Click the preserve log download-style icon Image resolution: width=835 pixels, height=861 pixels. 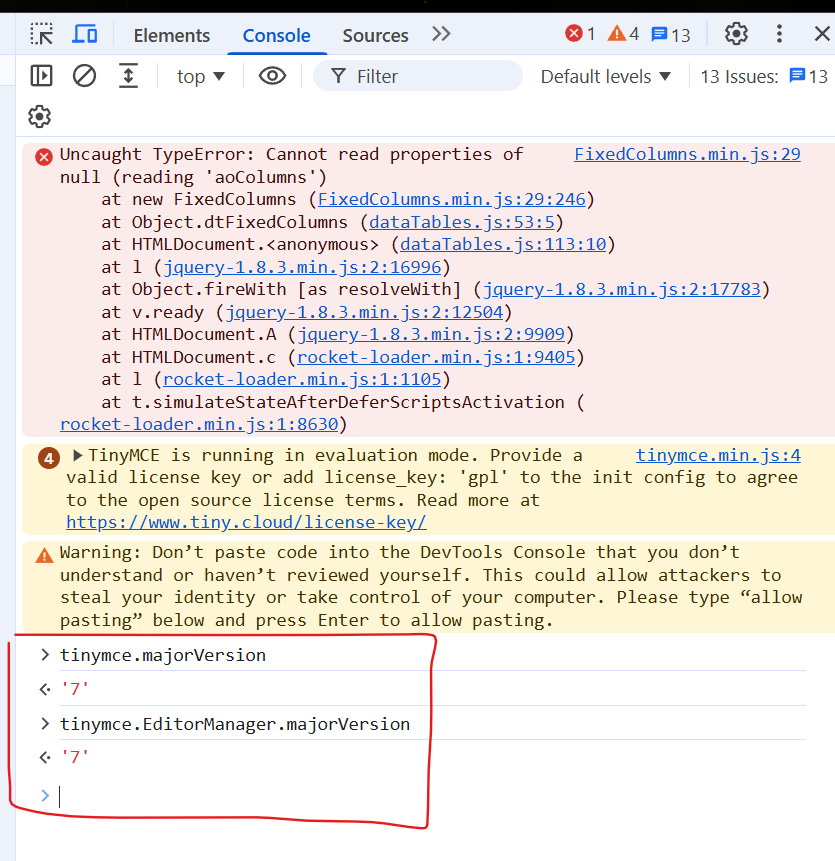coord(128,76)
